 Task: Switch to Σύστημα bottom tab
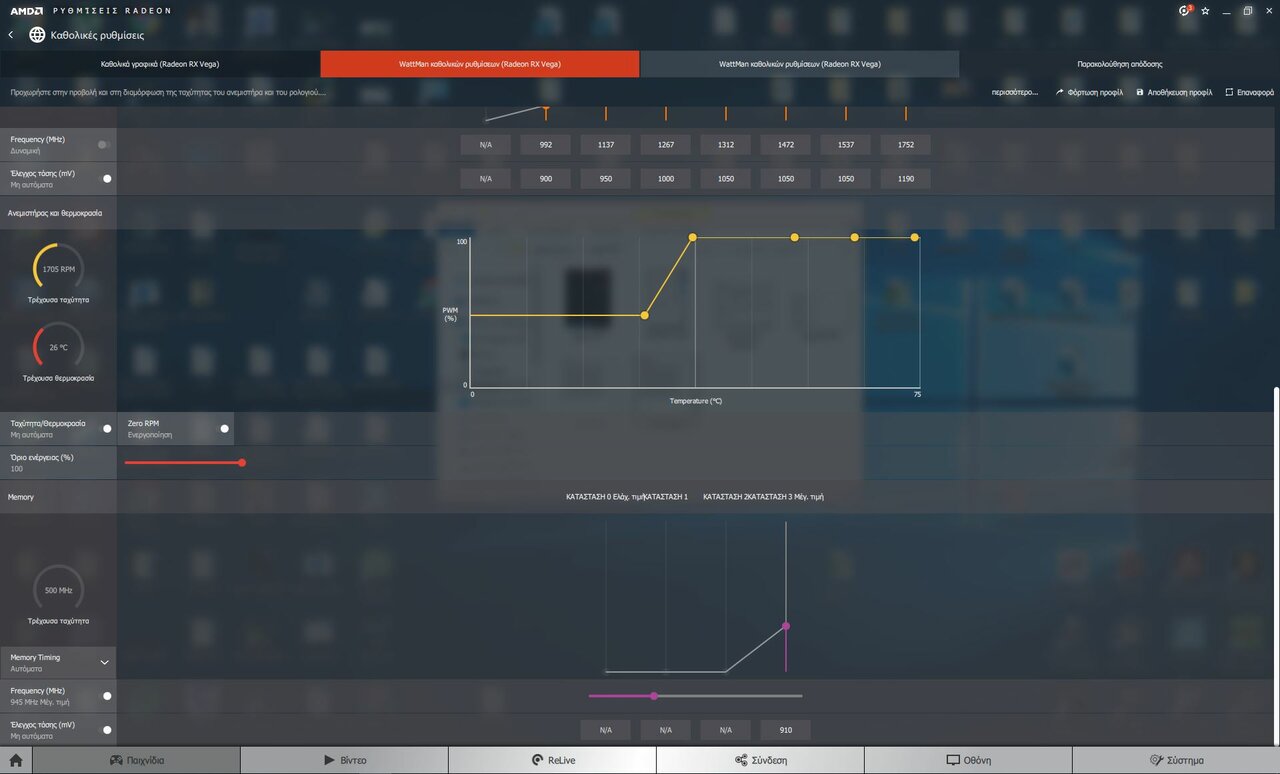point(1177,760)
